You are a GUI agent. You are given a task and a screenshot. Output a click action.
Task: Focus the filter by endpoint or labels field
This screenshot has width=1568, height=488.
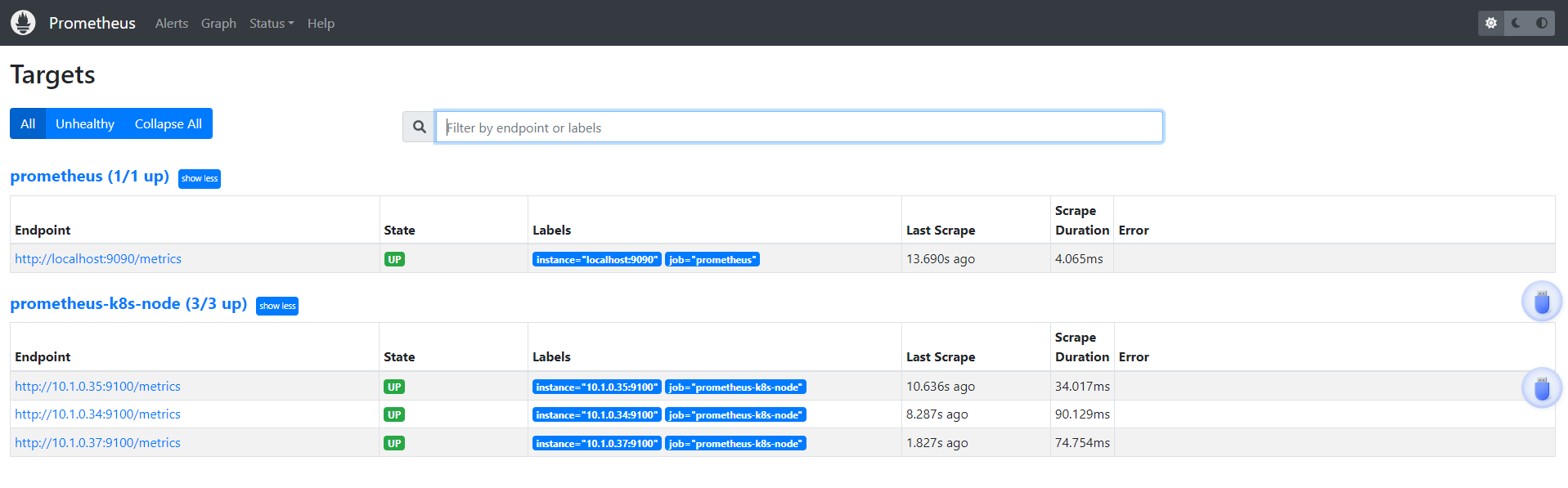click(799, 127)
